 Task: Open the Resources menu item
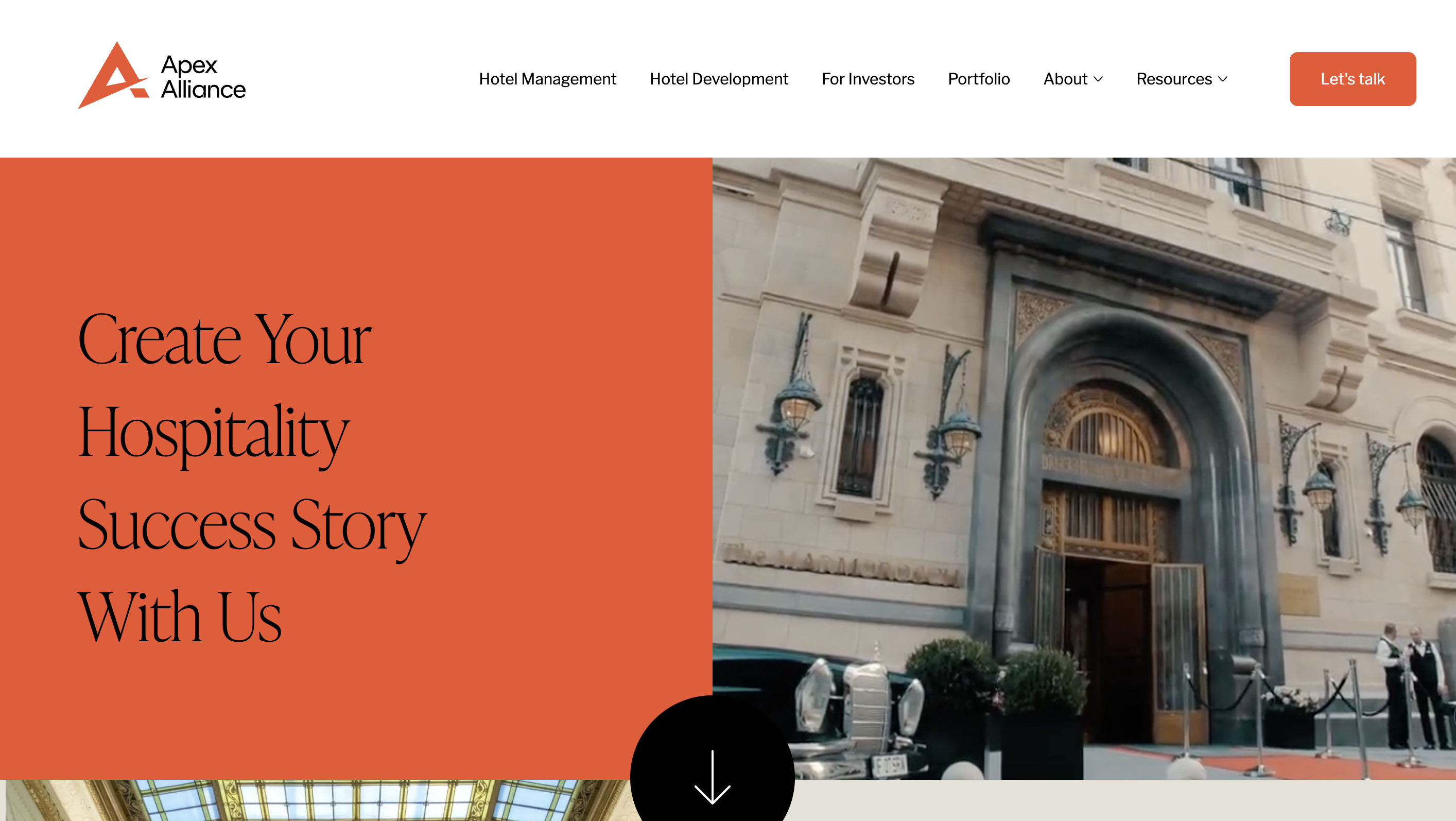point(1182,79)
